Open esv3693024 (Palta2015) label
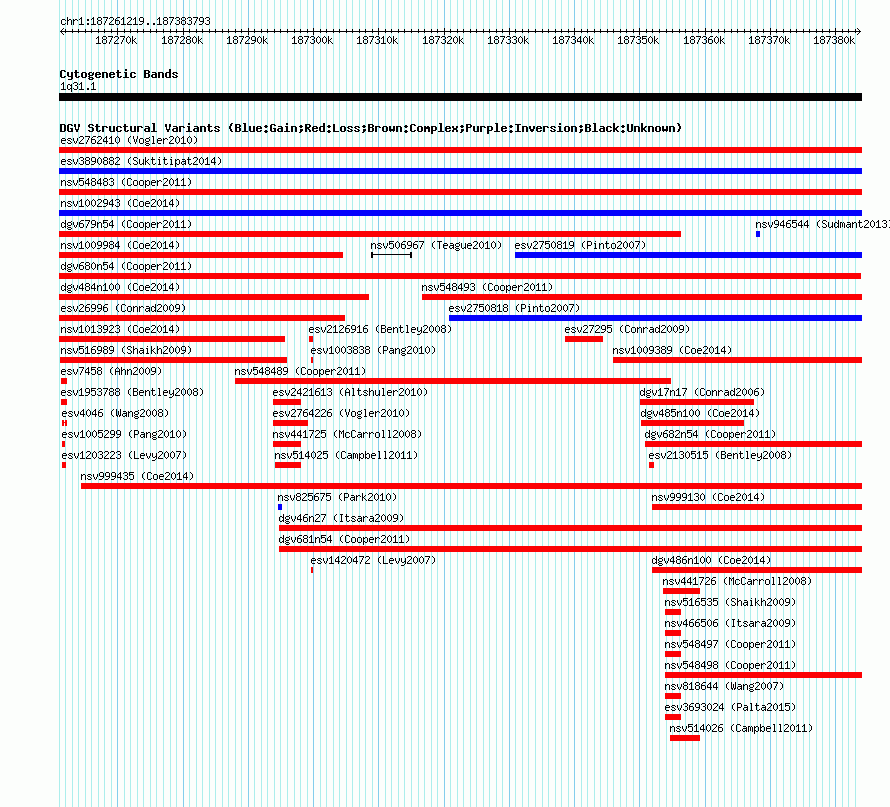890x807 pixels. [730, 707]
